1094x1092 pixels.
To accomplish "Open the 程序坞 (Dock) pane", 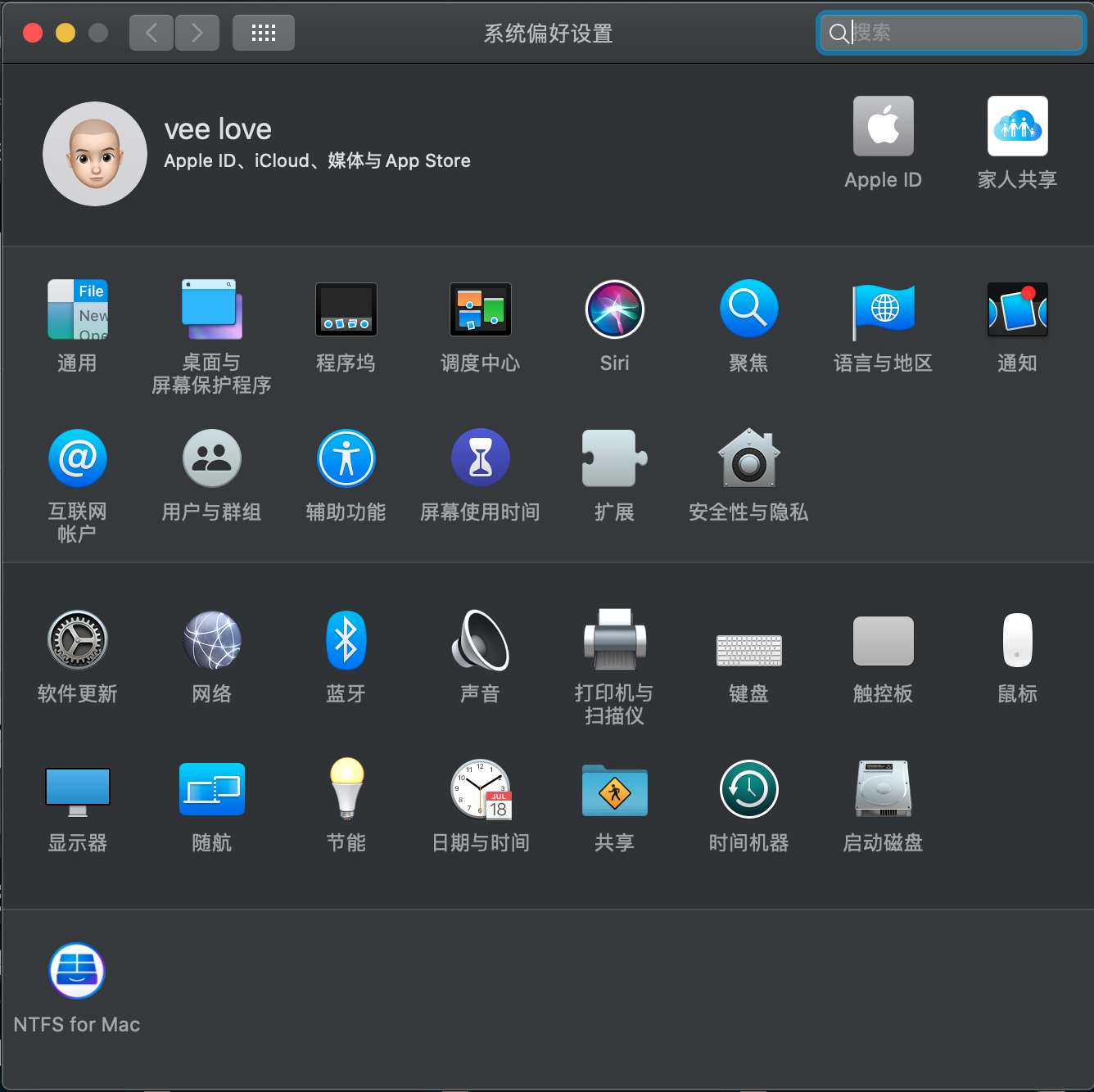I will pos(346,309).
